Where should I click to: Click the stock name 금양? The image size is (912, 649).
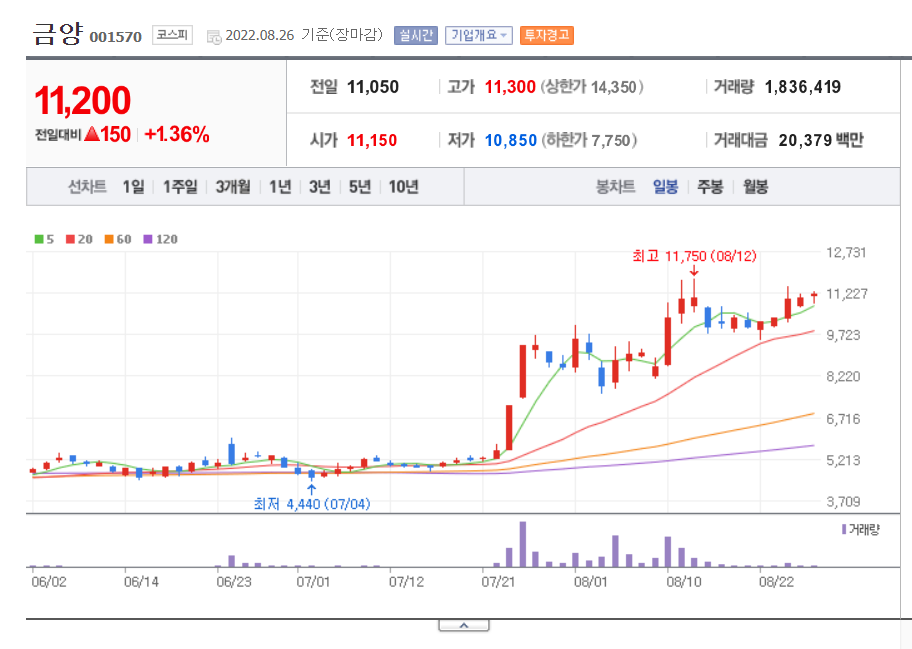[58, 34]
